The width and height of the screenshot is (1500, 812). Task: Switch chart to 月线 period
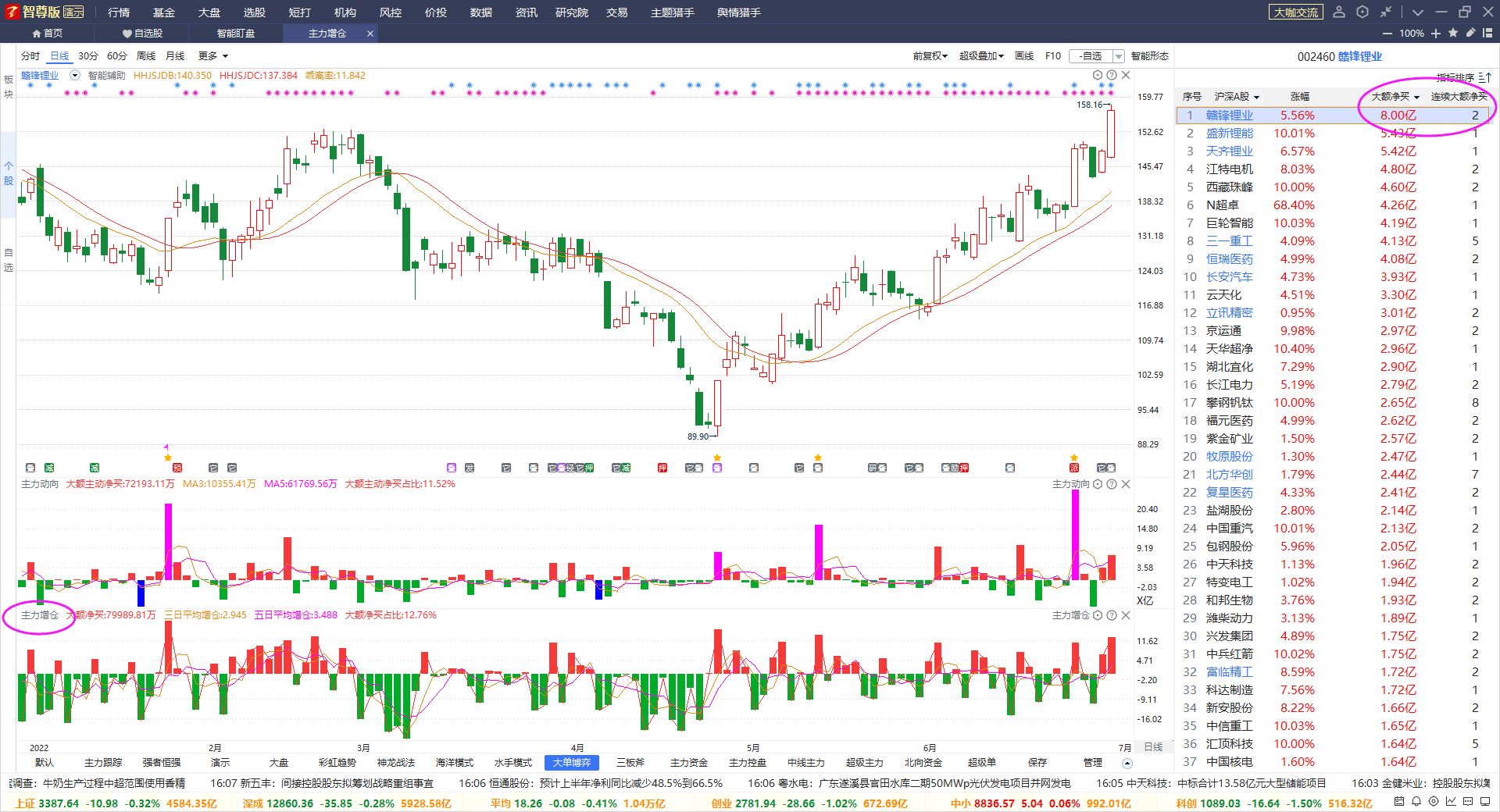(x=175, y=56)
